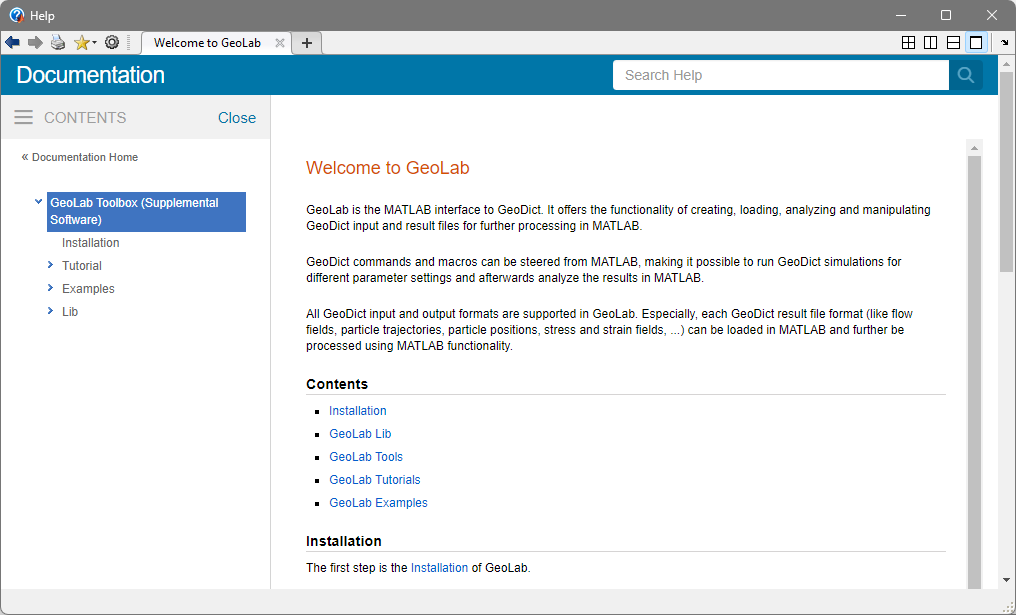Click the outer window scrollbar up arrow
This screenshot has width=1016, height=615.
point(1006,64)
